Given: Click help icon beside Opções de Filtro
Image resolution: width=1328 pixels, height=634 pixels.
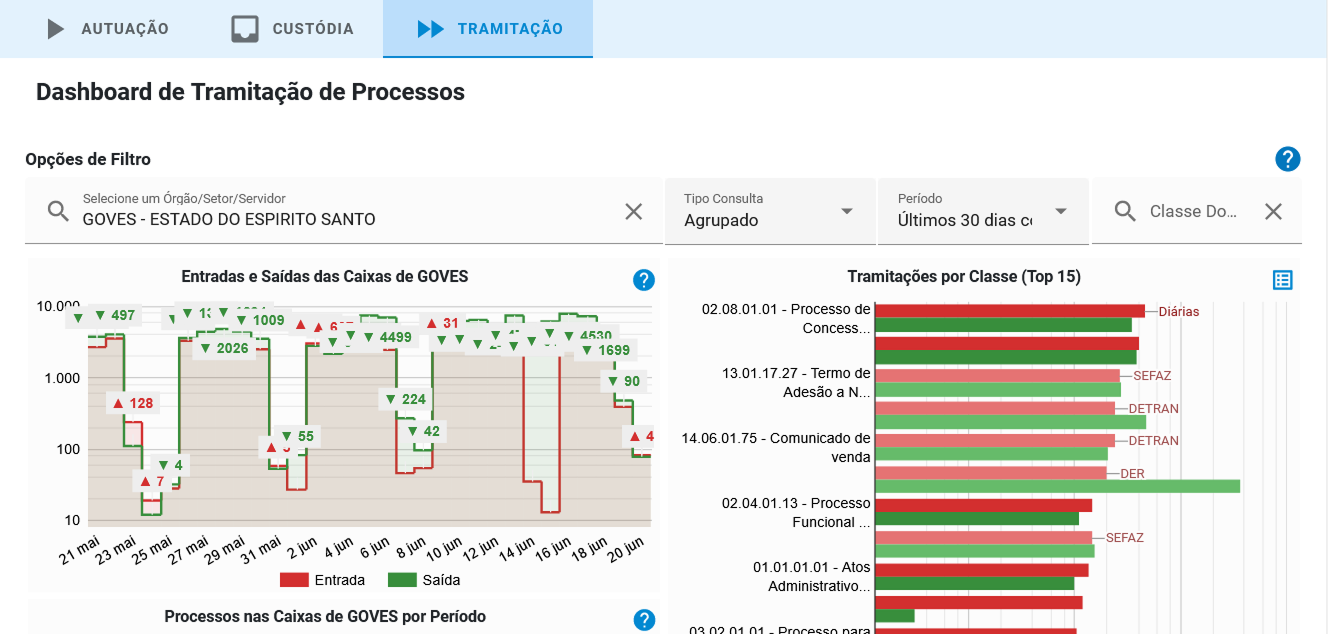Looking at the screenshot, I should click(1287, 159).
